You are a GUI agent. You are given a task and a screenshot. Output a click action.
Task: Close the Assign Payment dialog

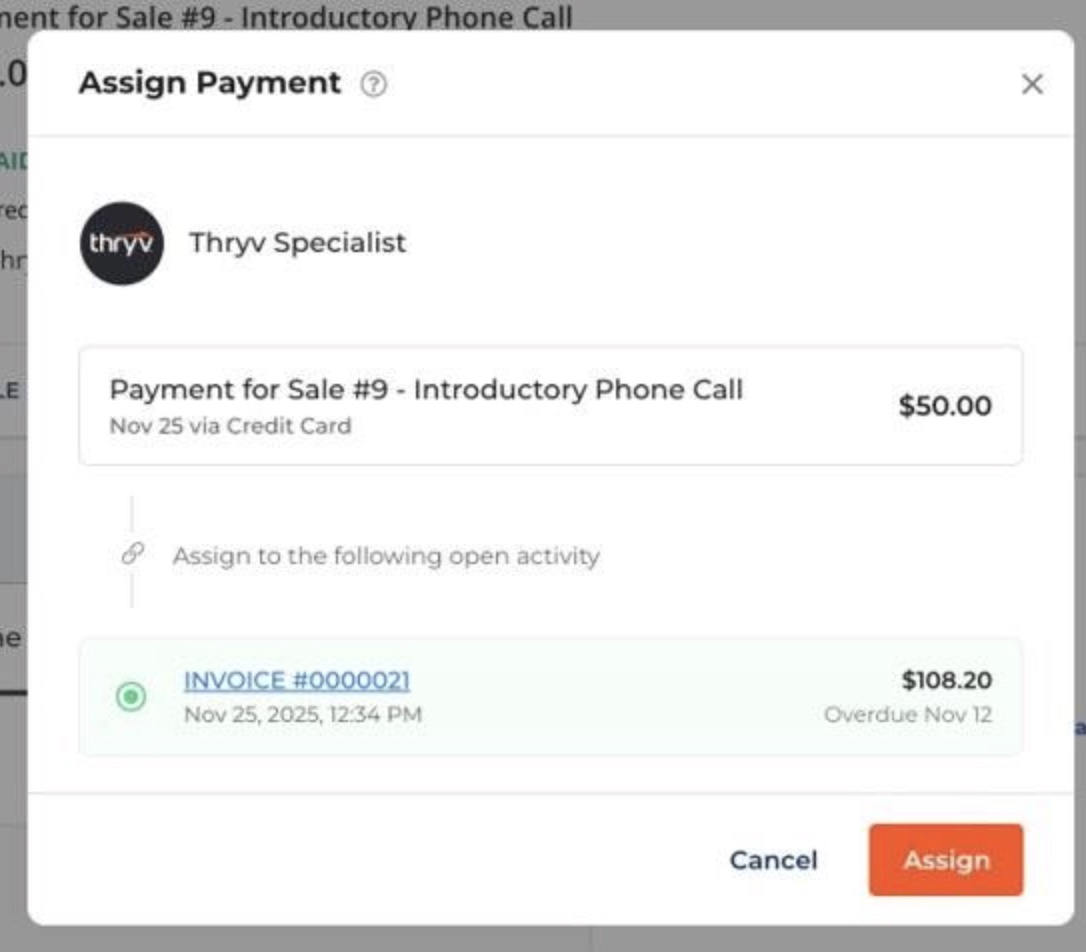[1032, 84]
